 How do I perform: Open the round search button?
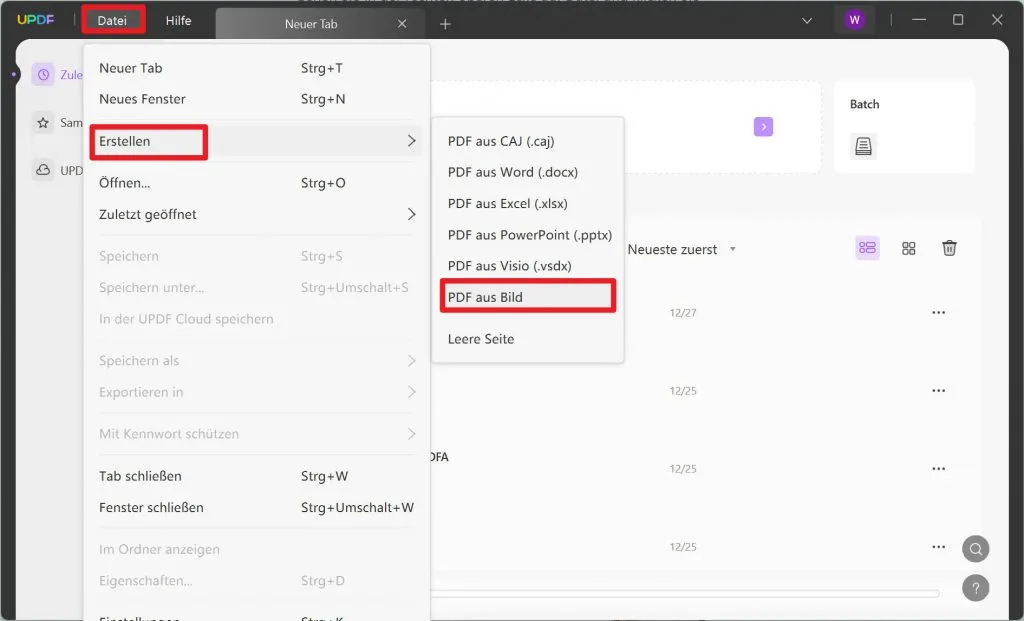pyautogui.click(x=976, y=549)
